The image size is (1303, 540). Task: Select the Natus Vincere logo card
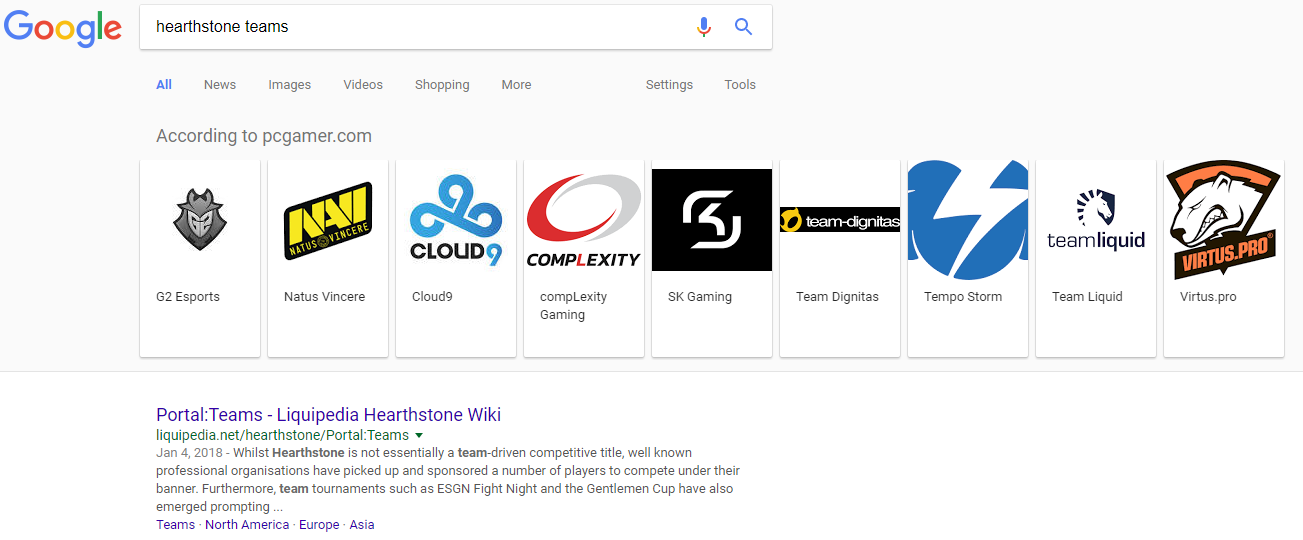[x=328, y=220]
